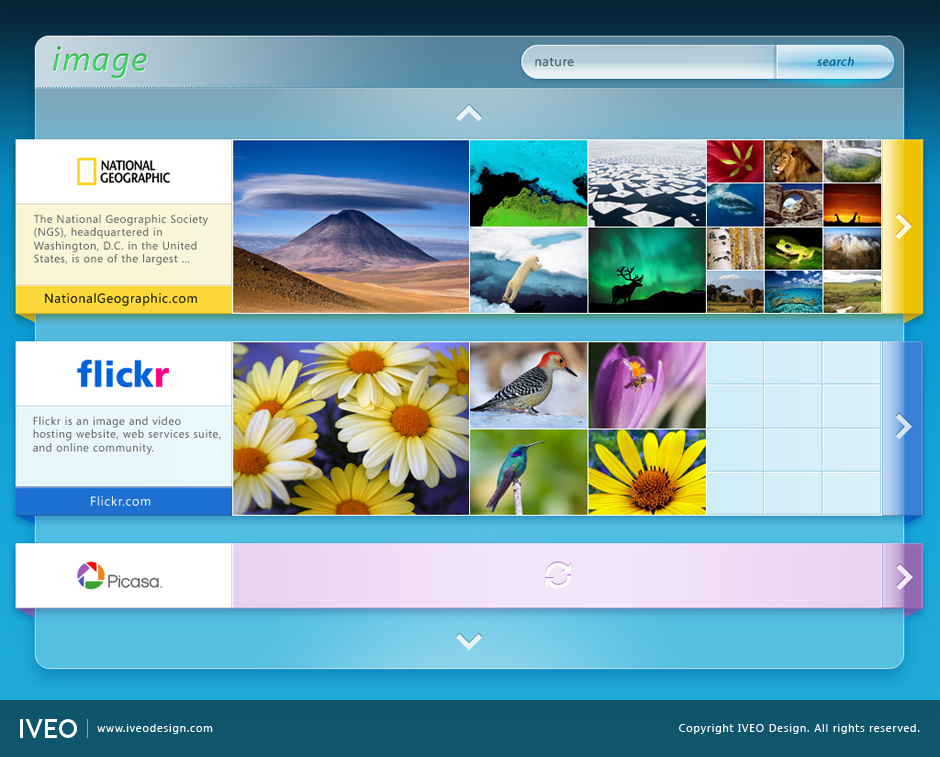Screen dimensions: 940x757
Task: Click the Flickr description text
Action: 126,435
